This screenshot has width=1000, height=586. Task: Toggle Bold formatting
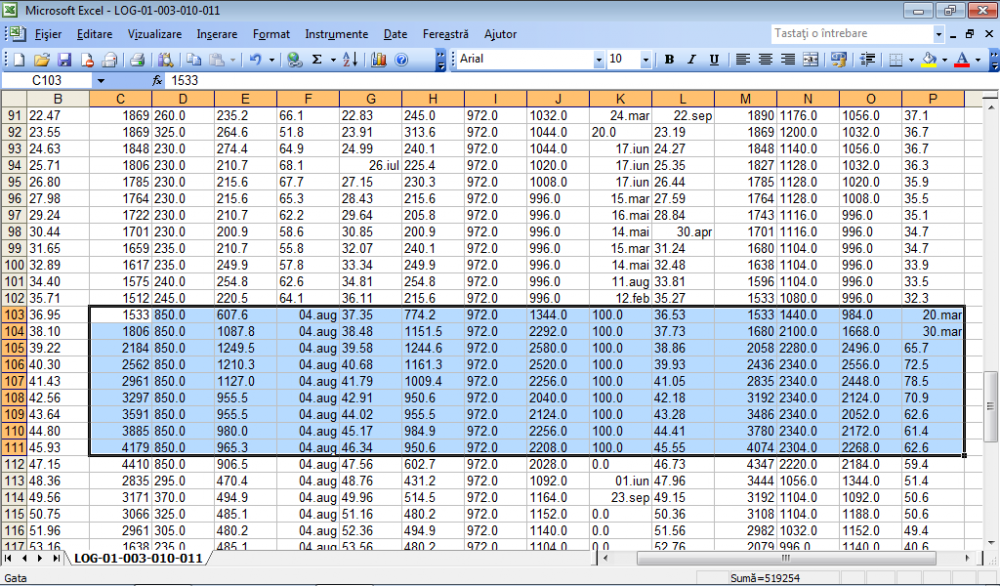tap(669, 60)
